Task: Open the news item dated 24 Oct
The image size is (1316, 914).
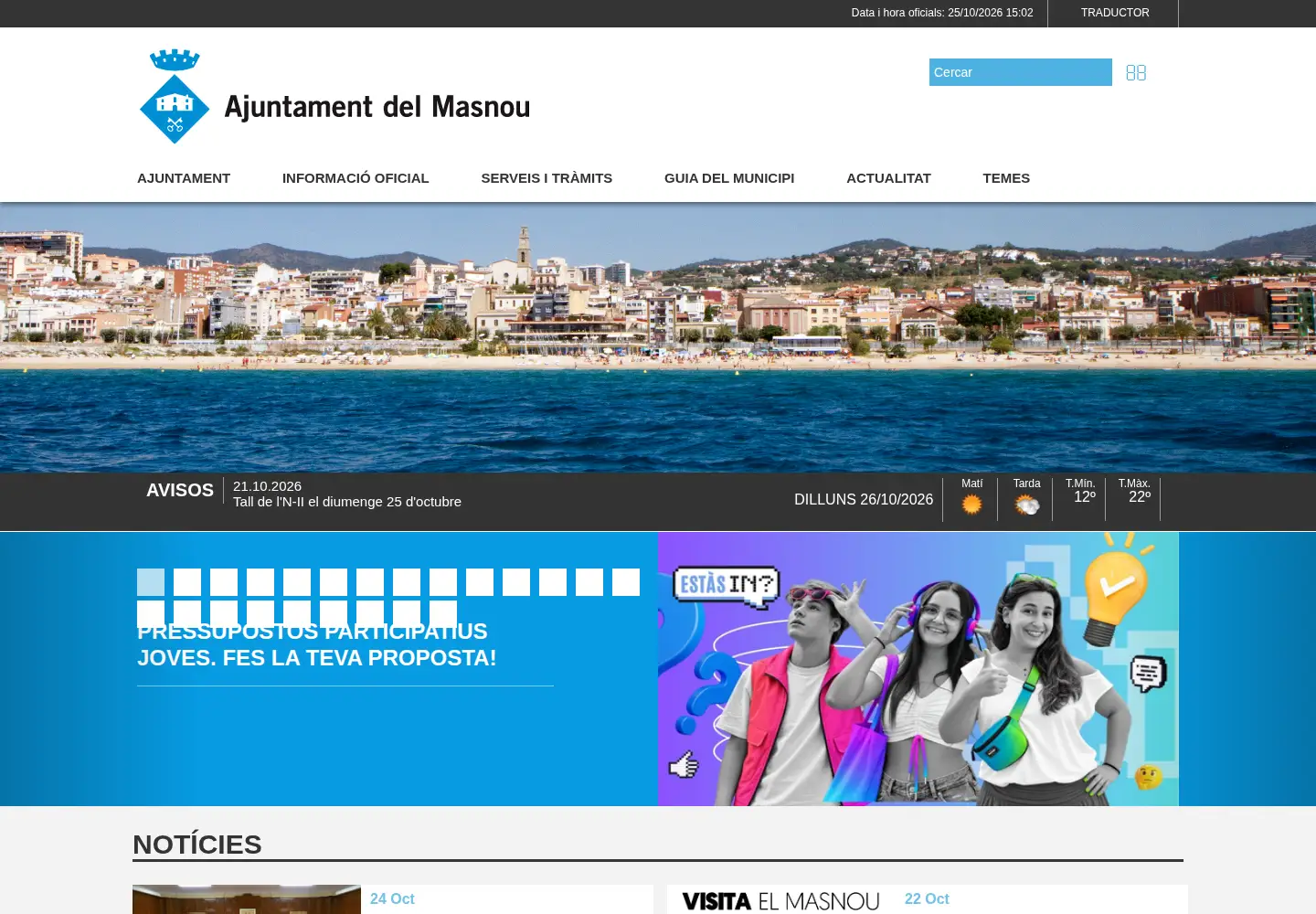Action: 392,899
